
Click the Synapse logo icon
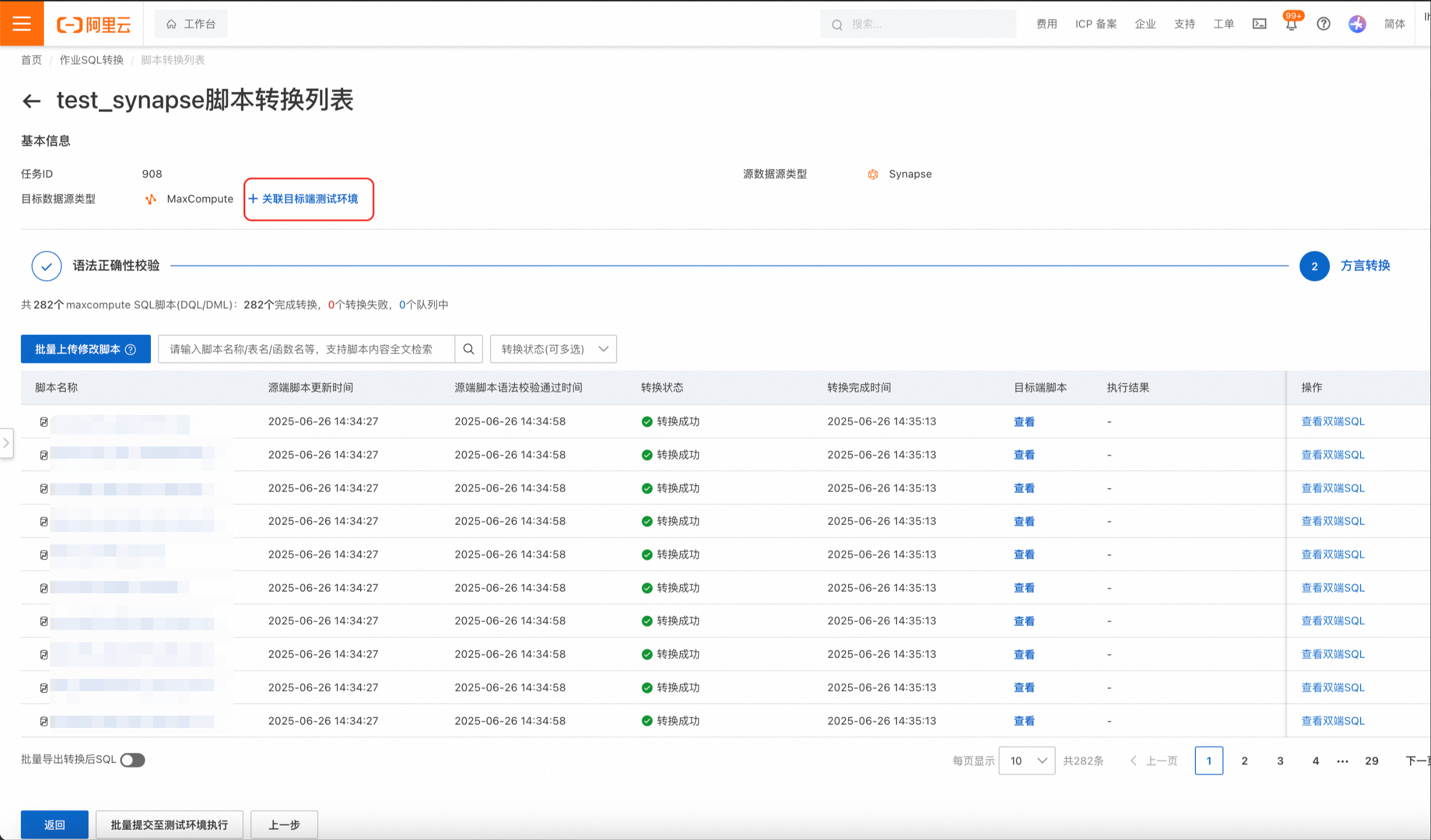(873, 174)
